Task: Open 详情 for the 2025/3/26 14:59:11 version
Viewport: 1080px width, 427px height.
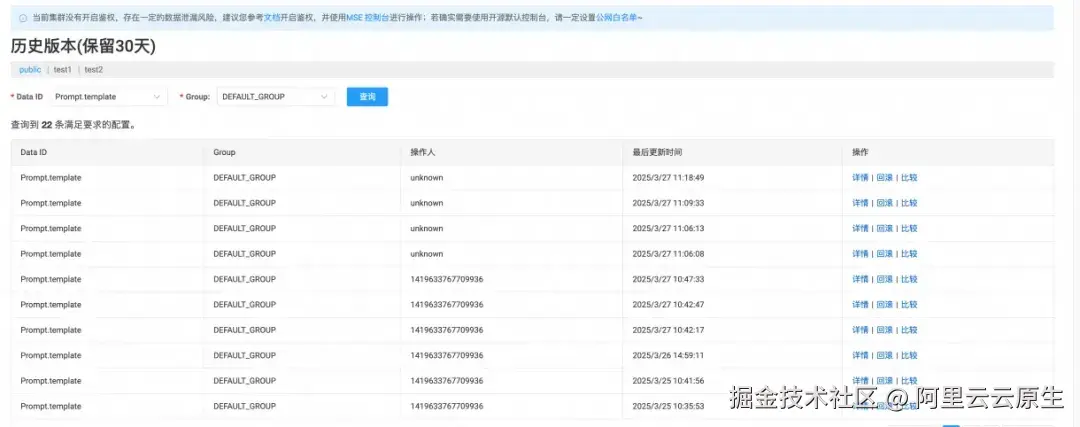Action: 860,355
